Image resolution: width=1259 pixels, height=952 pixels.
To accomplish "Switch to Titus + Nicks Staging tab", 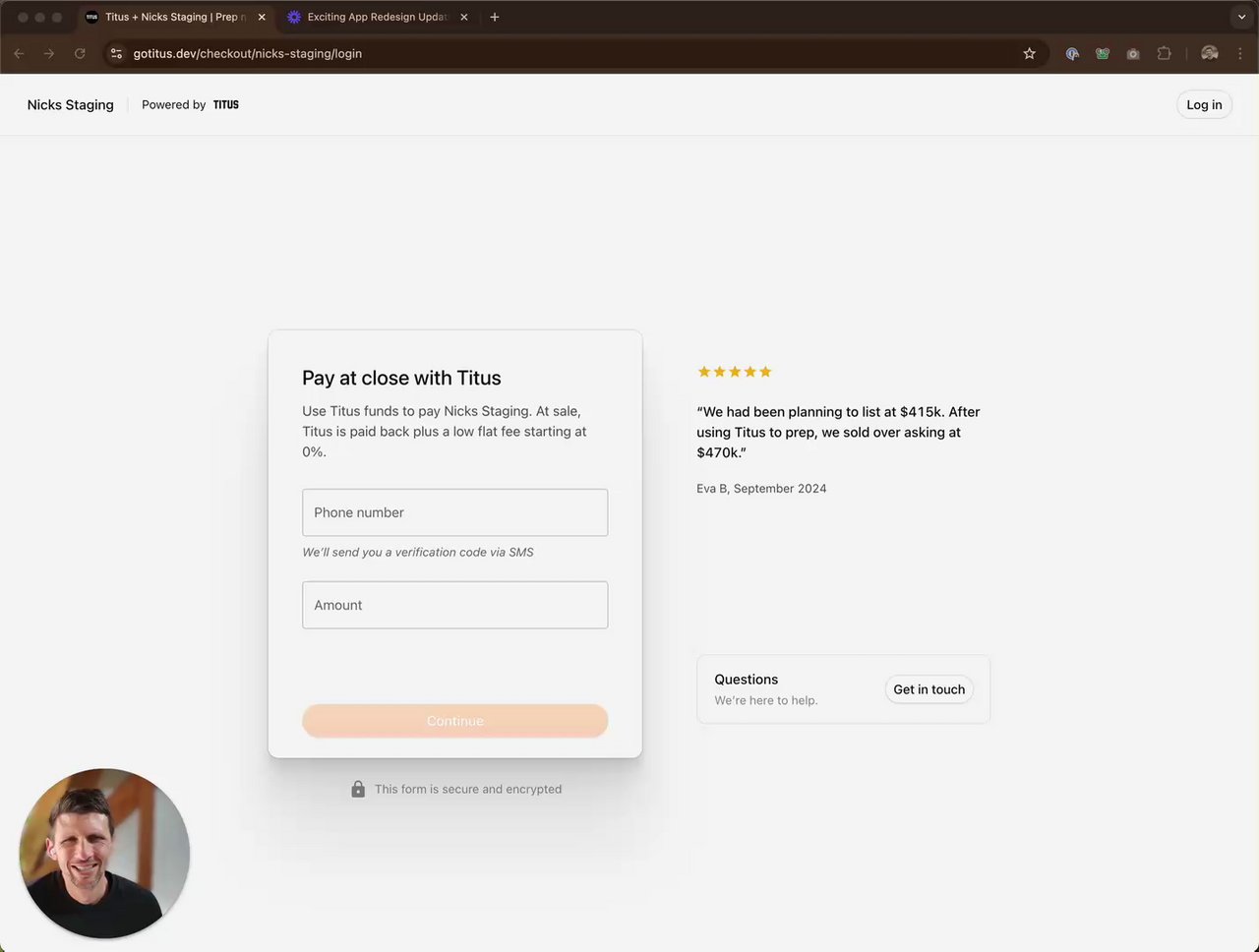I will 177,17.
